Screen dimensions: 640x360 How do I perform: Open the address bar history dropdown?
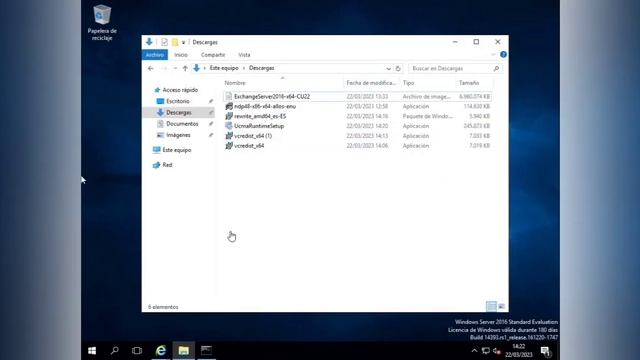[x=388, y=69]
